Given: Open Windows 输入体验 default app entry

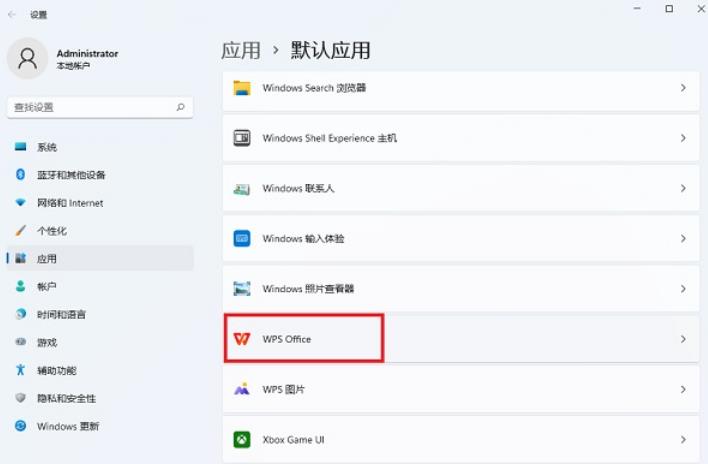Looking at the screenshot, I should point(461,238).
